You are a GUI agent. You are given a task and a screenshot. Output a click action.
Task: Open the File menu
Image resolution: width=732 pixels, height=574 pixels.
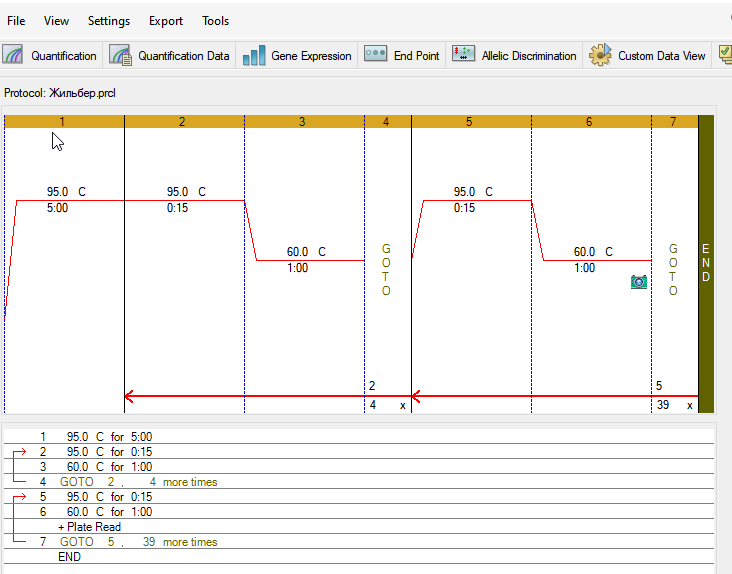16,20
